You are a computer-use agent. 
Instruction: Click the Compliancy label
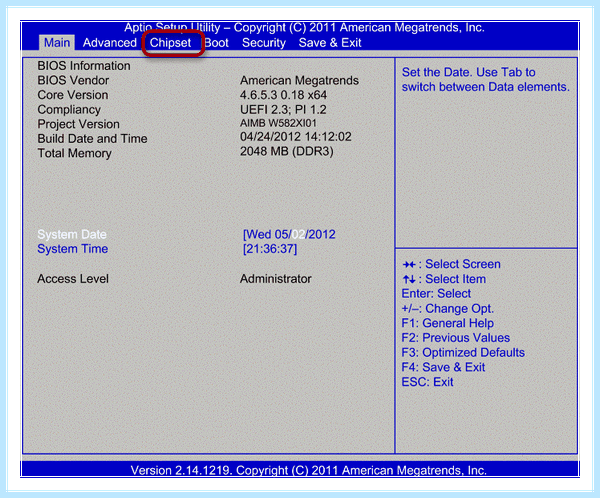(x=69, y=110)
